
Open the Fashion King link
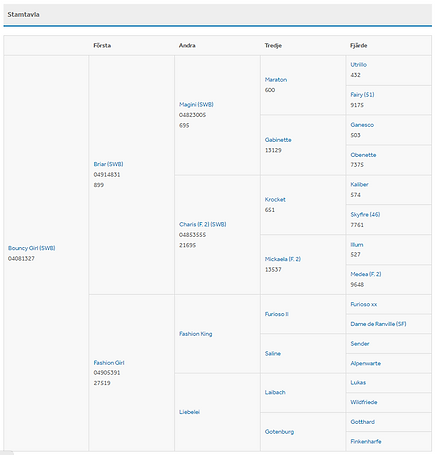coord(196,334)
